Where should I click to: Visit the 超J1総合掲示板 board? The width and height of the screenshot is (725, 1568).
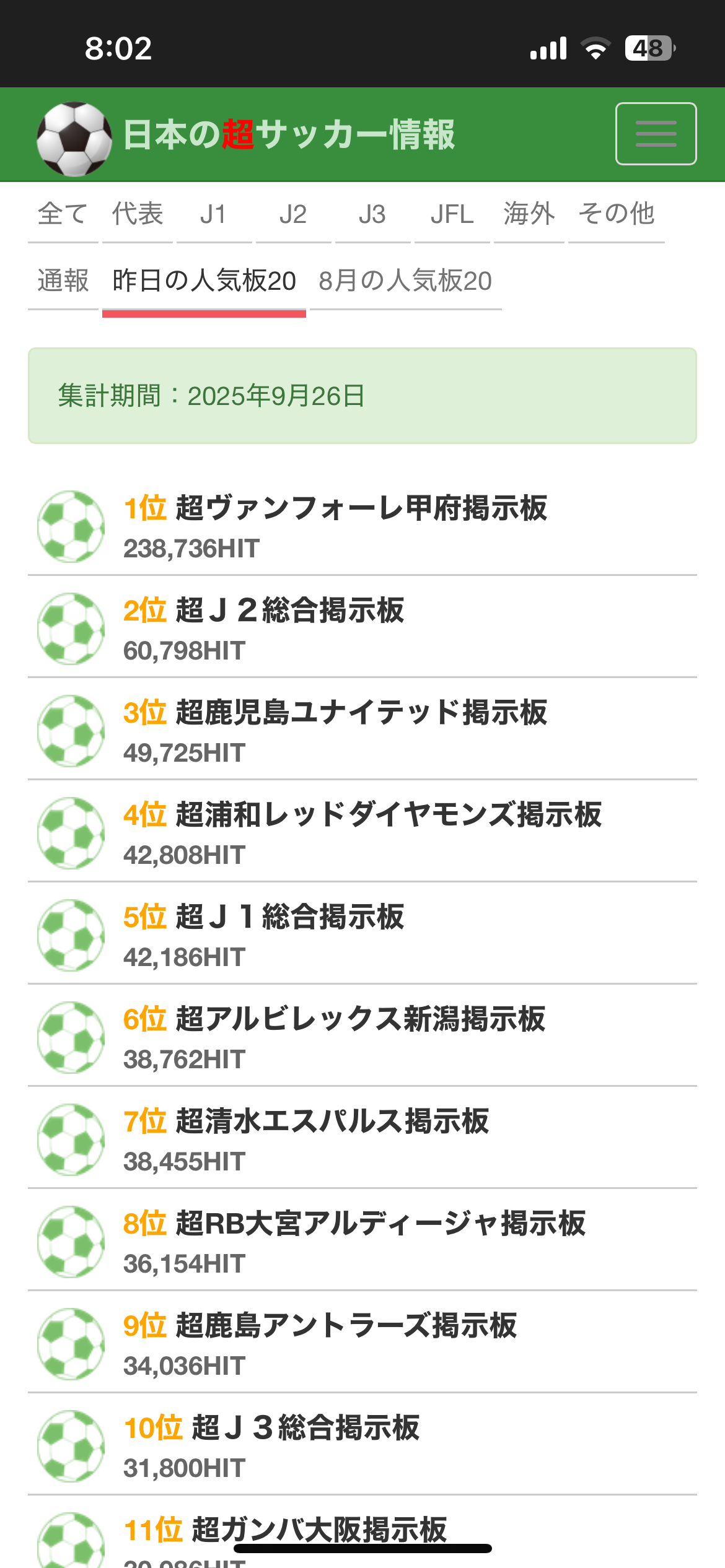pyautogui.click(x=289, y=917)
